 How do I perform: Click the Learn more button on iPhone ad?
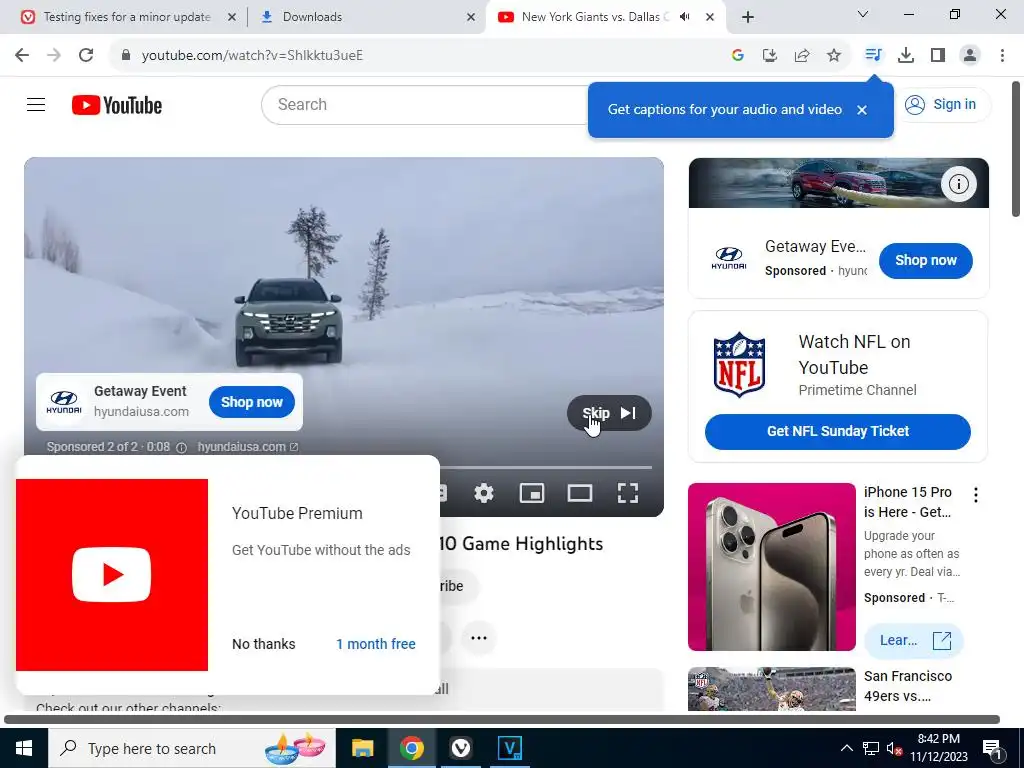click(x=914, y=641)
